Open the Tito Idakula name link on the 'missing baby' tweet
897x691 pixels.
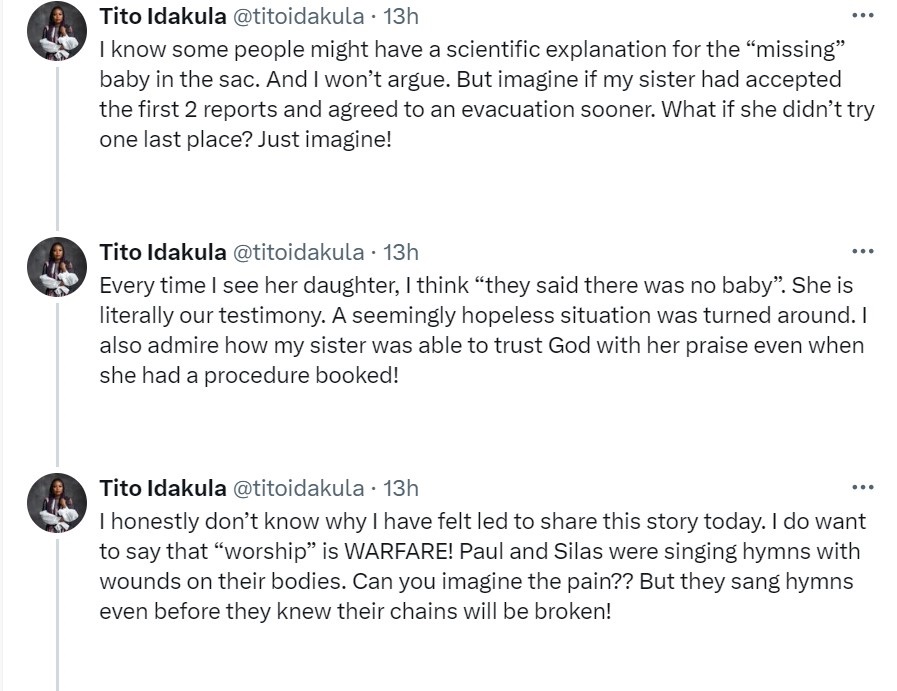(x=162, y=16)
